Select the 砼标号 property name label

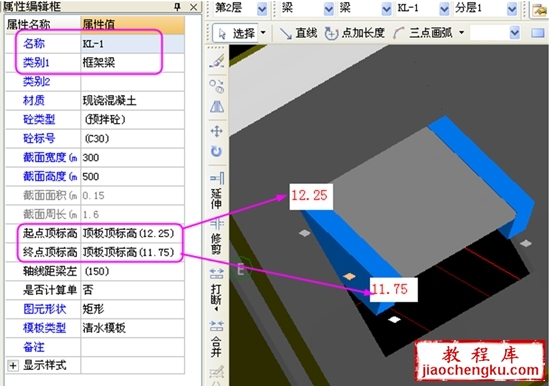click(39, 138)
